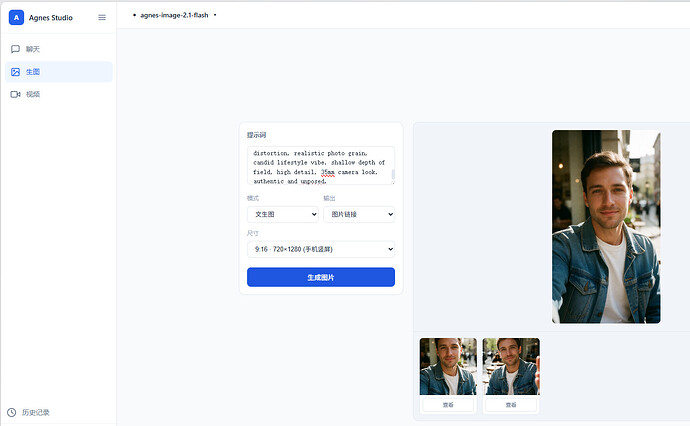The height and width of the screenshot is (426, 690).
Task: Open the large generated portrait image
Action: tap(606, 227)
